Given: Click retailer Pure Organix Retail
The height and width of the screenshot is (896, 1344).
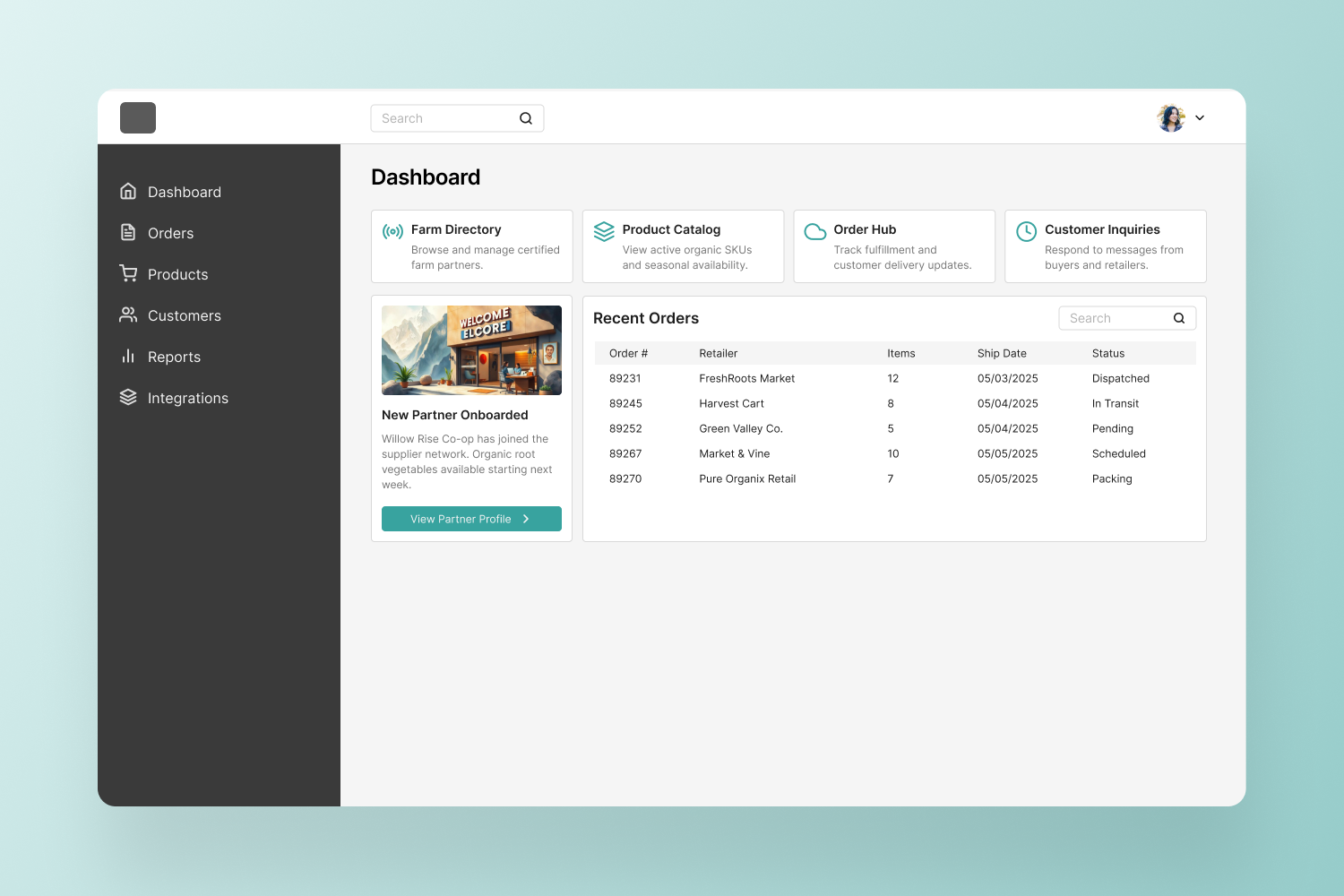Looking at the screenshot, I should coord(748,478).
